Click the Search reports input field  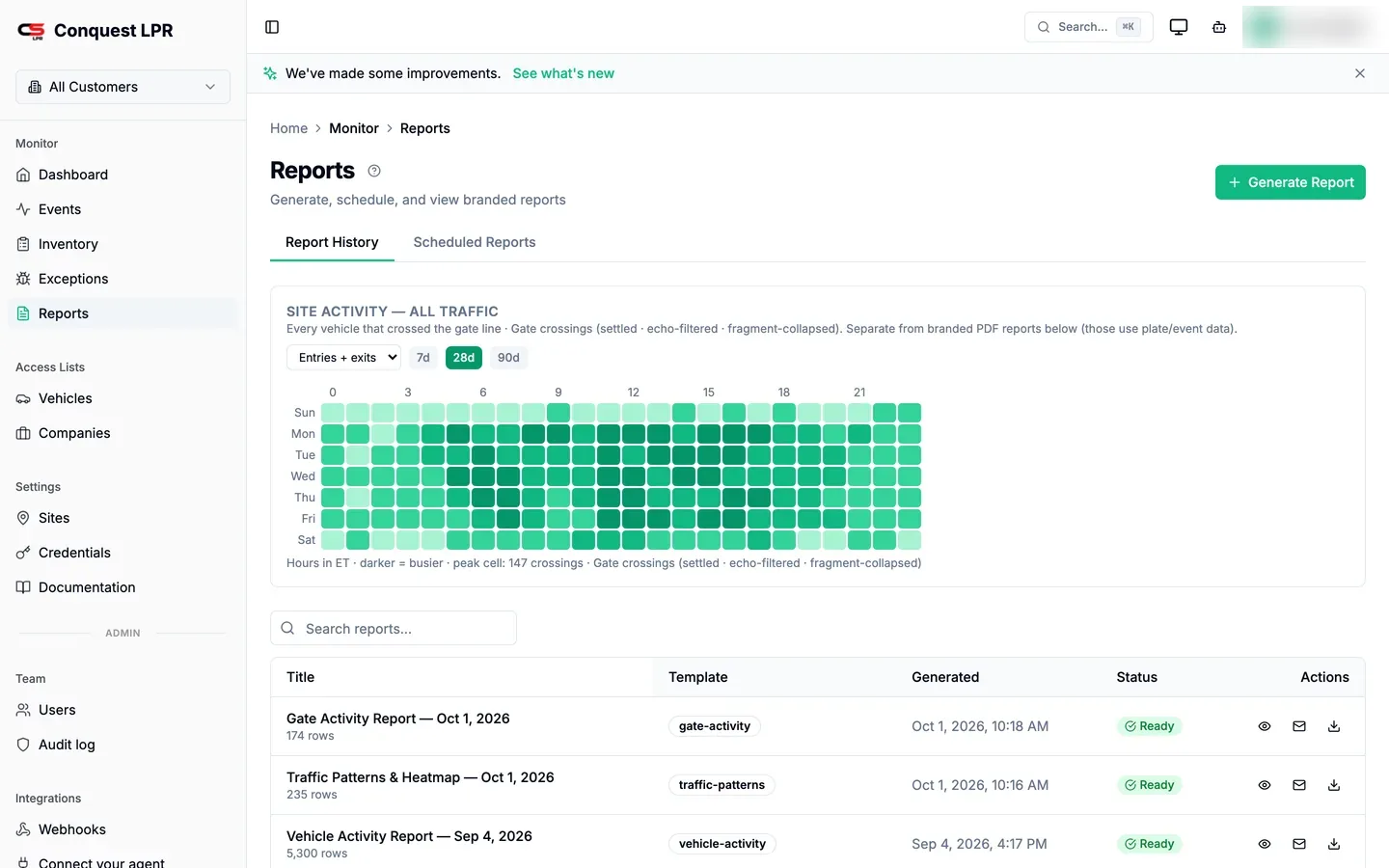(x=394, y=628)
